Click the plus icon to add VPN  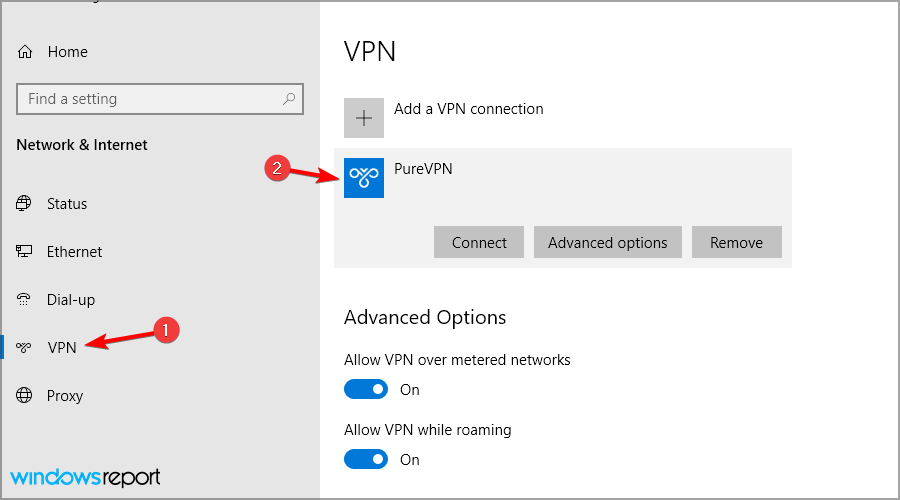(364, 118)
